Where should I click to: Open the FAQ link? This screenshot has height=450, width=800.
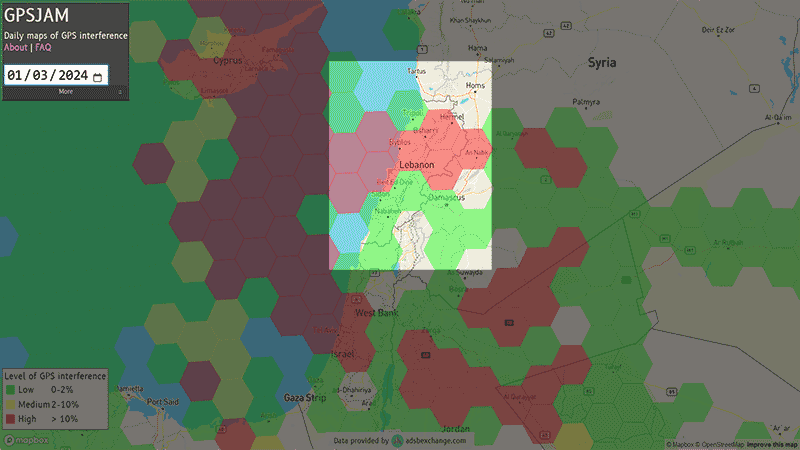click(43, 47)
